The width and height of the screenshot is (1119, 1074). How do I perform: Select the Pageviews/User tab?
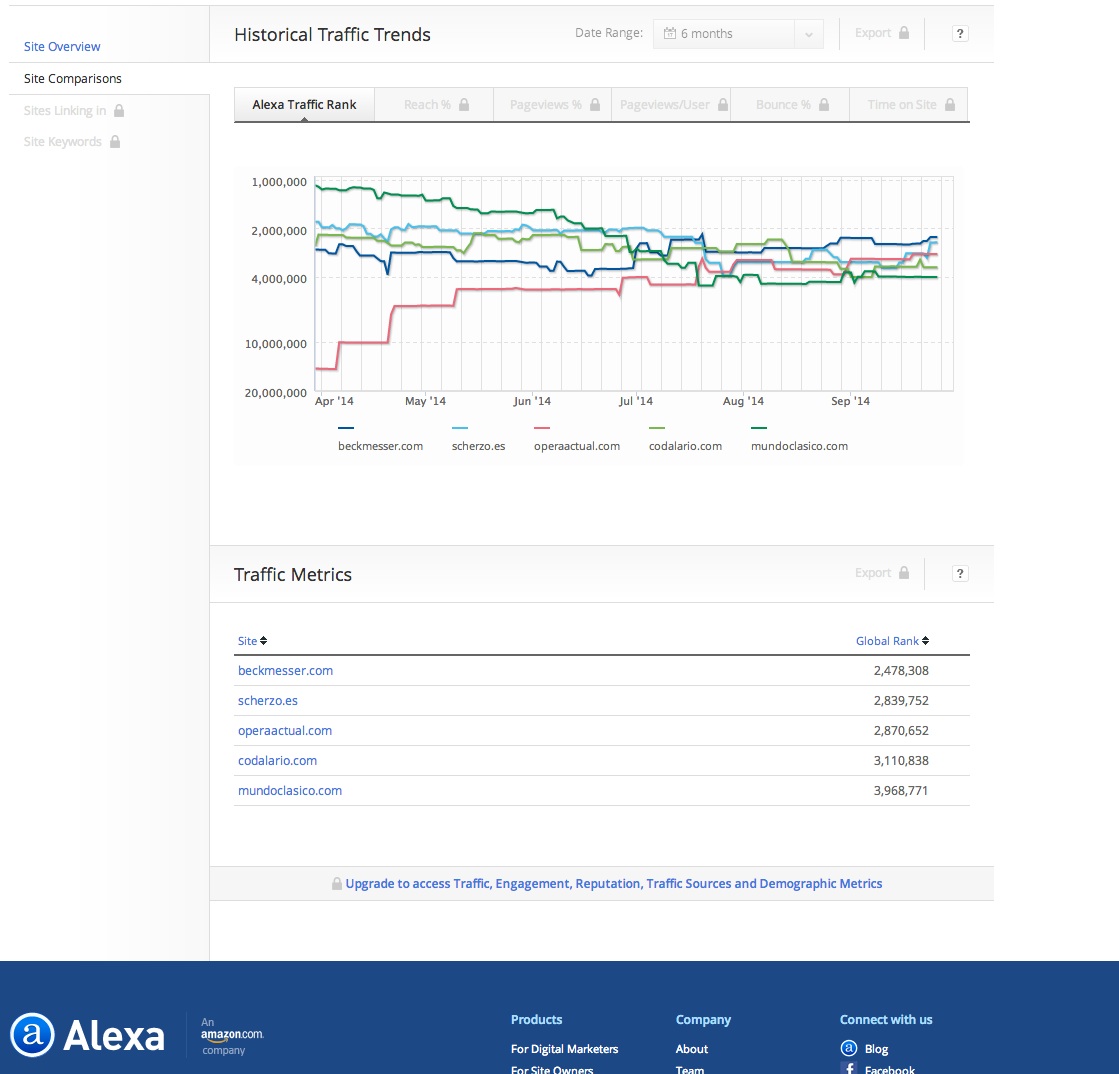[671, 104]
